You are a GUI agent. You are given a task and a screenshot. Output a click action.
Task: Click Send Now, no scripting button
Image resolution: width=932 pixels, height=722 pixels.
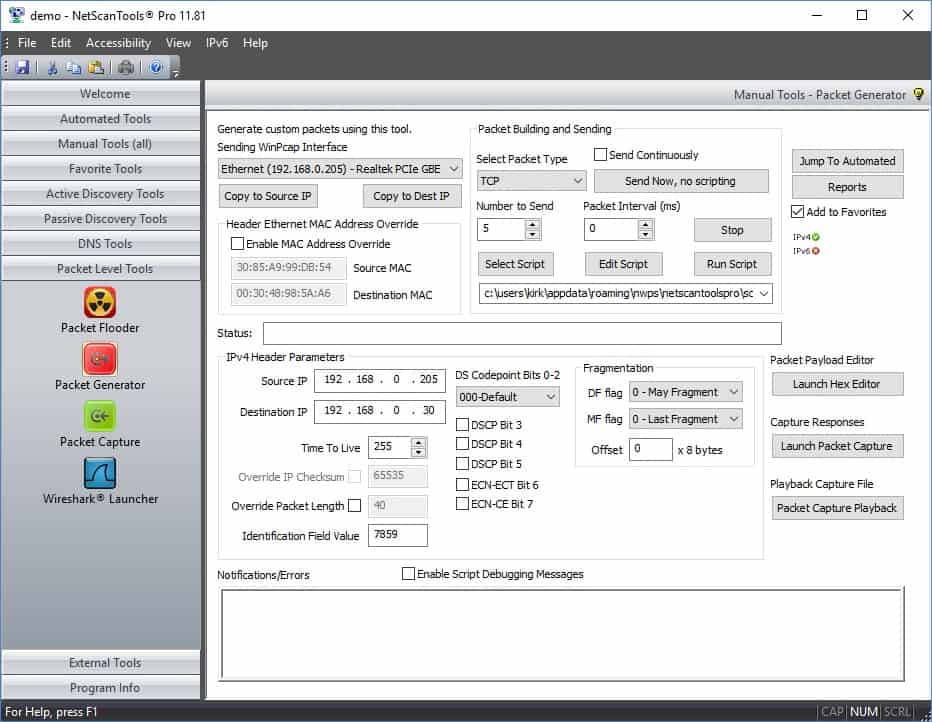[x=681, y=181]
